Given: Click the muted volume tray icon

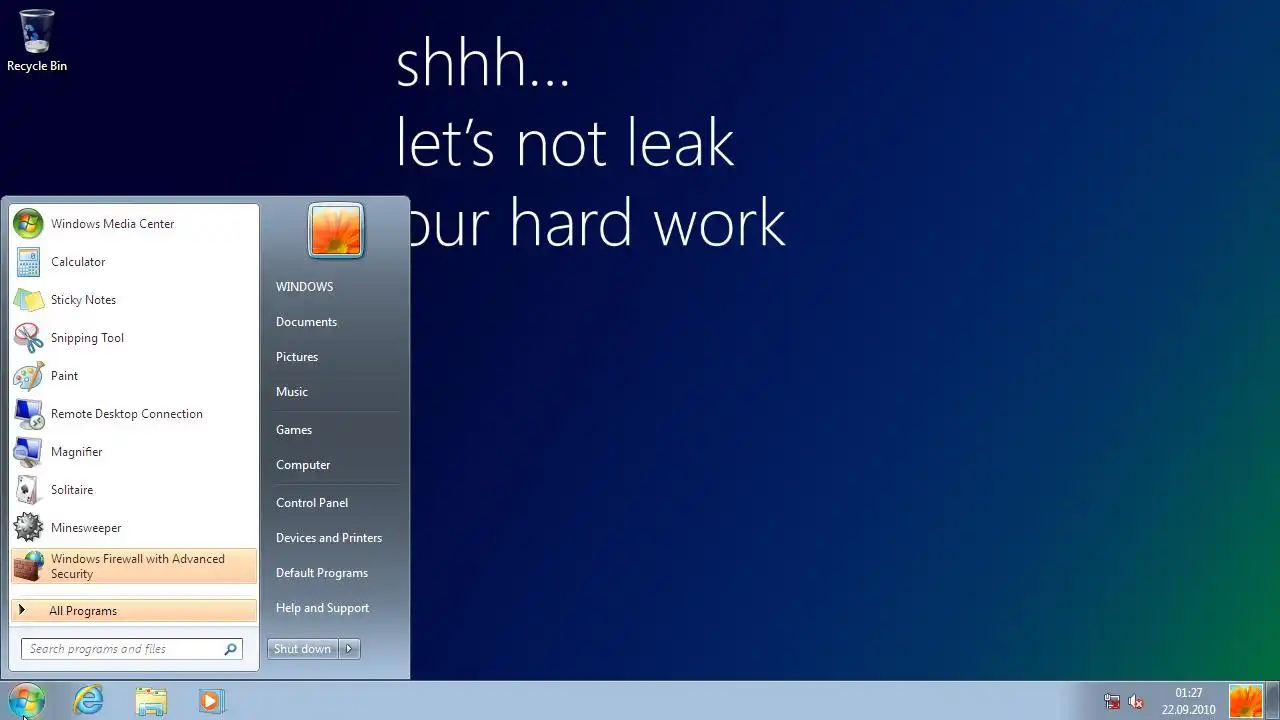Looking at the screenshot, I should click(1136, 702).
